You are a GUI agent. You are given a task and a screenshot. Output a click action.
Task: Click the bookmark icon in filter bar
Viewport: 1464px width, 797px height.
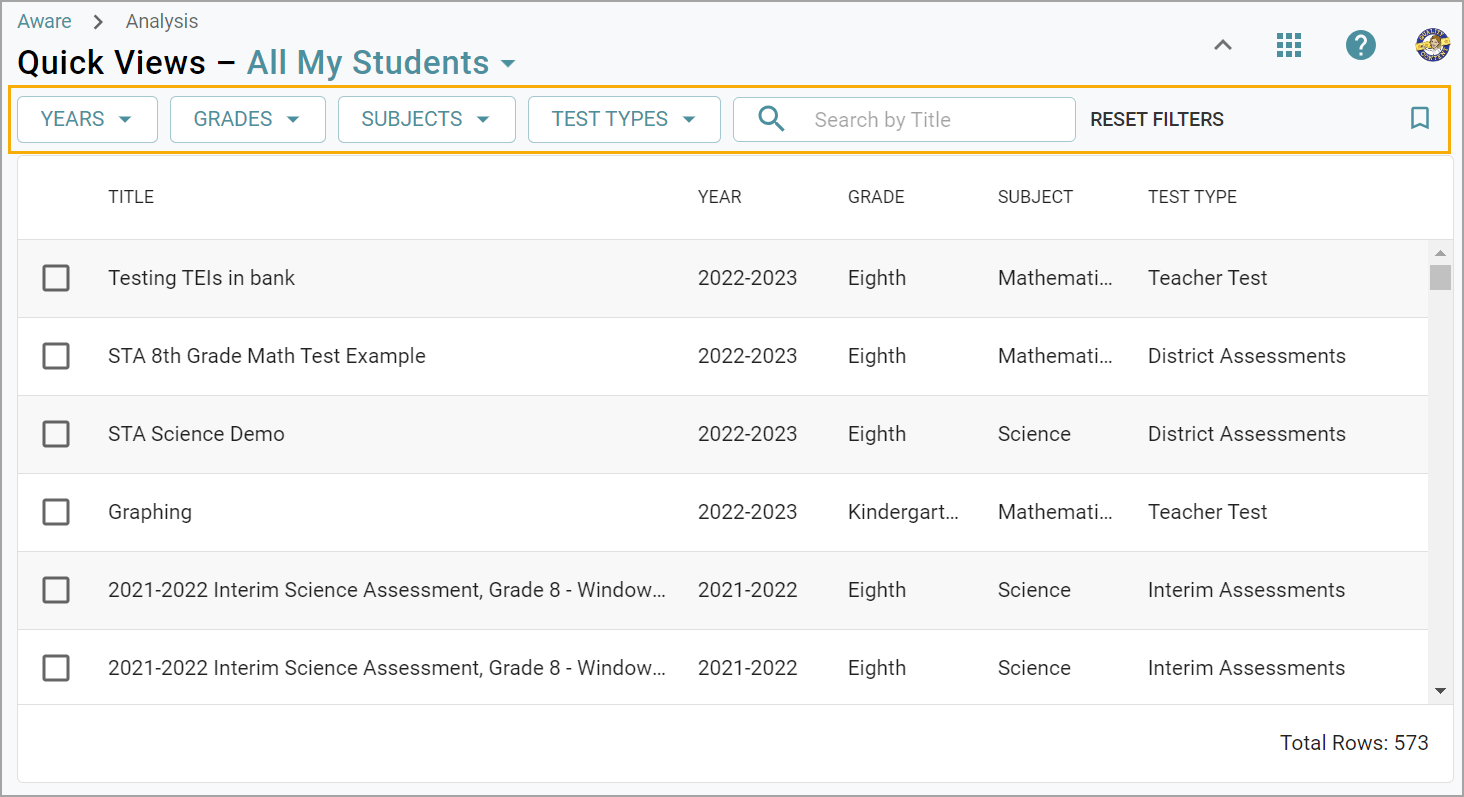click(1419, 119)
